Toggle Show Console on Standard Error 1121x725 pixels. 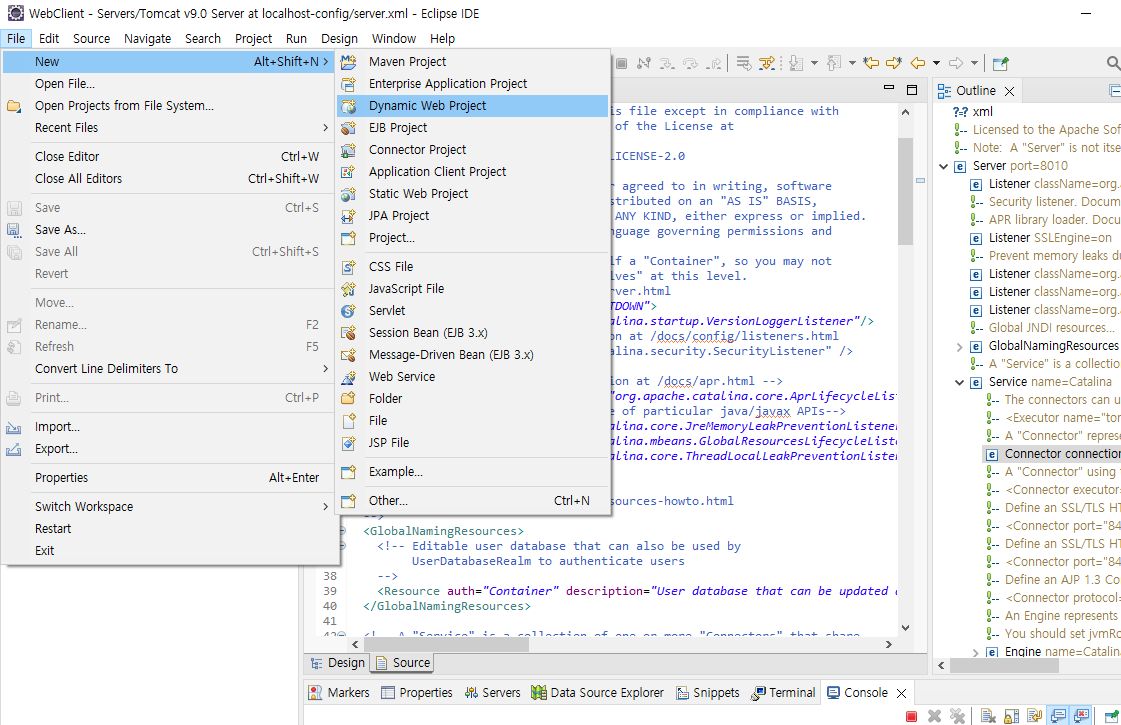[x=1082, y=716]
